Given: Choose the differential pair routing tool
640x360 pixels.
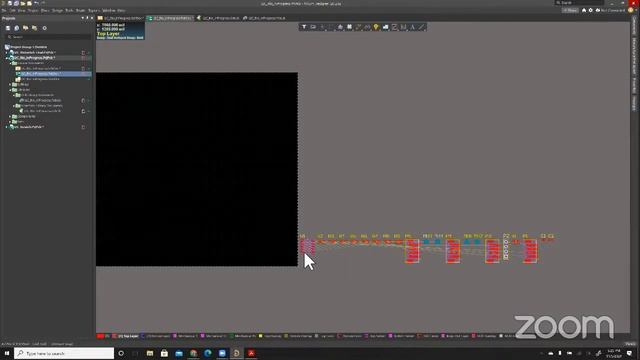Looking at the screenshot, I should (x=367, y=27).
